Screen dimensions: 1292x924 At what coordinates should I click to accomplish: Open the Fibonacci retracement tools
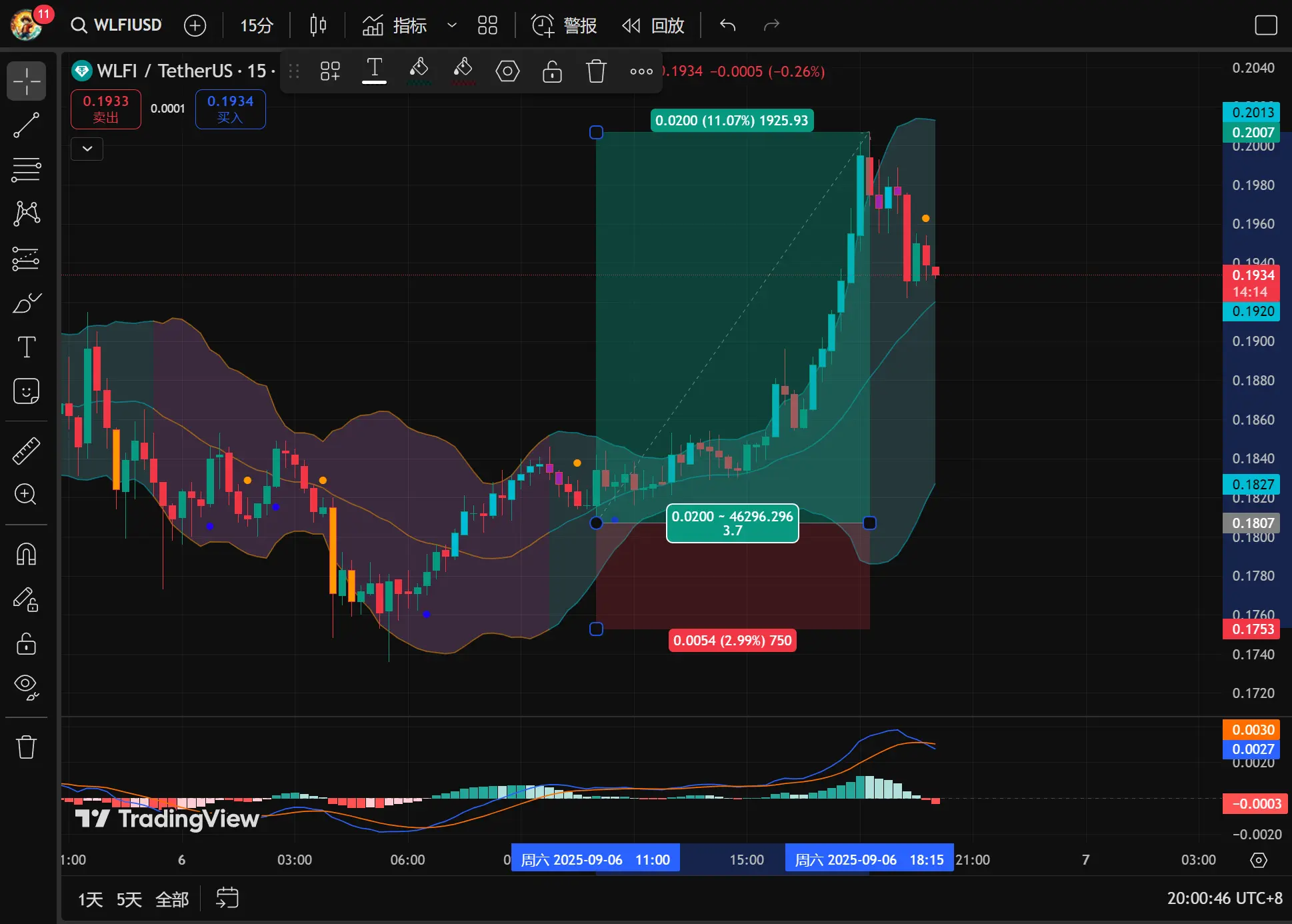pos(26,169)
